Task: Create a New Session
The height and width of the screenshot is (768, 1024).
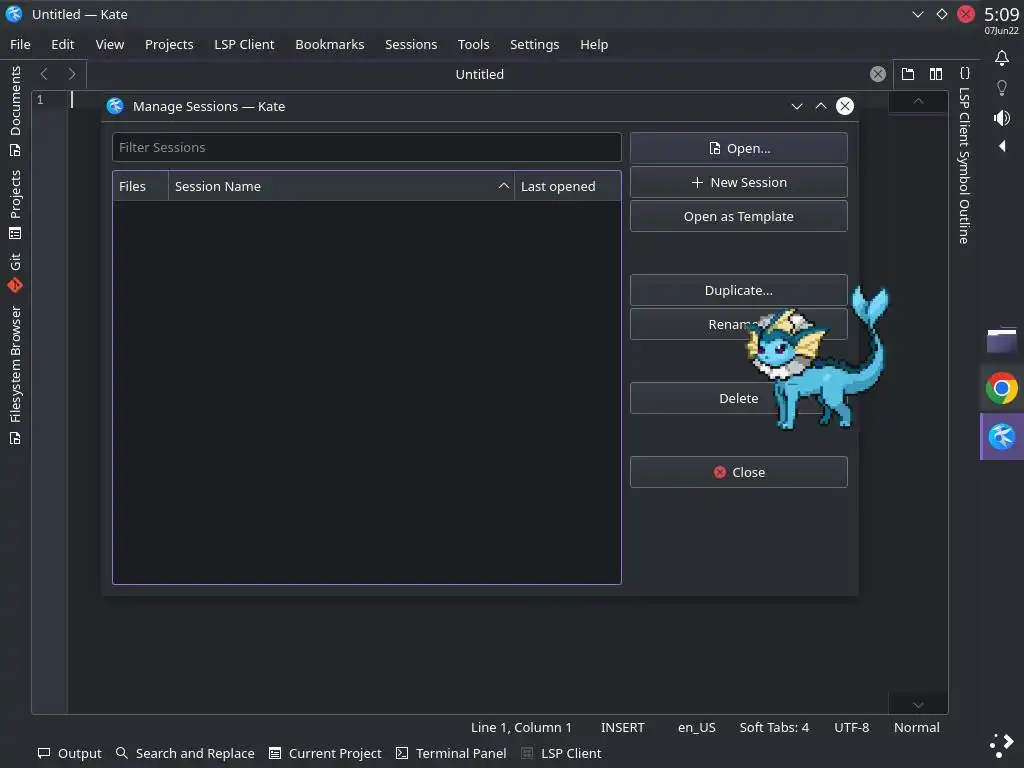Action: [739, 182]
